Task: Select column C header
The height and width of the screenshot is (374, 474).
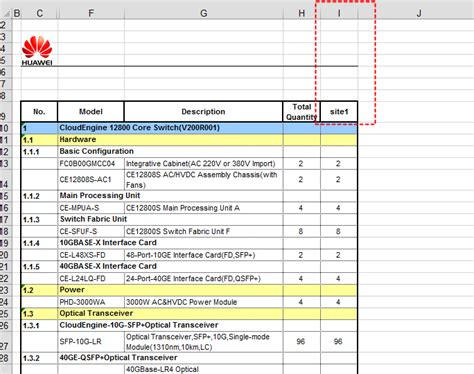Action: pos(39,13)
